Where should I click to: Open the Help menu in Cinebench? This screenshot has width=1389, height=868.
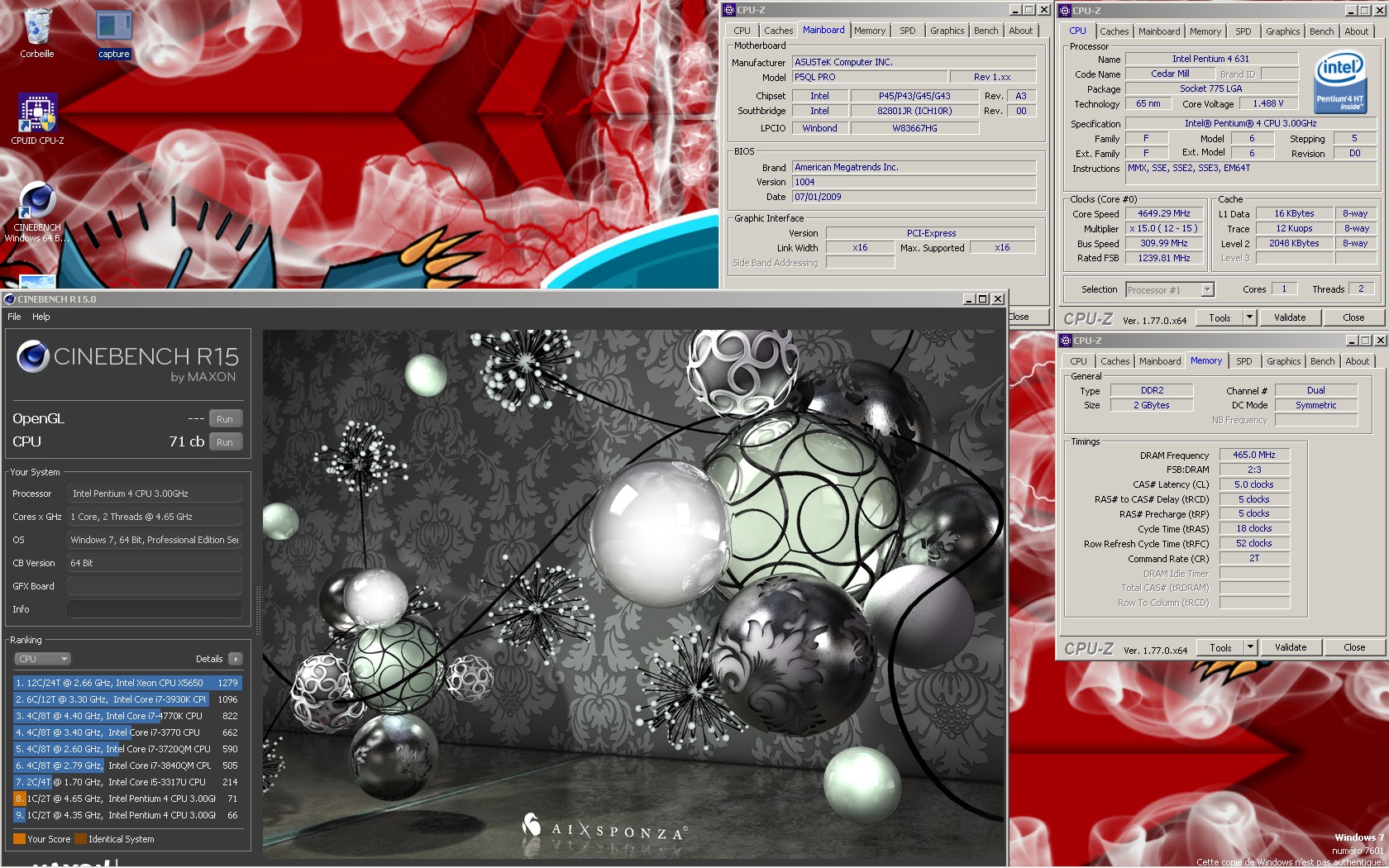pyautogui.click(x=41, y=317)
